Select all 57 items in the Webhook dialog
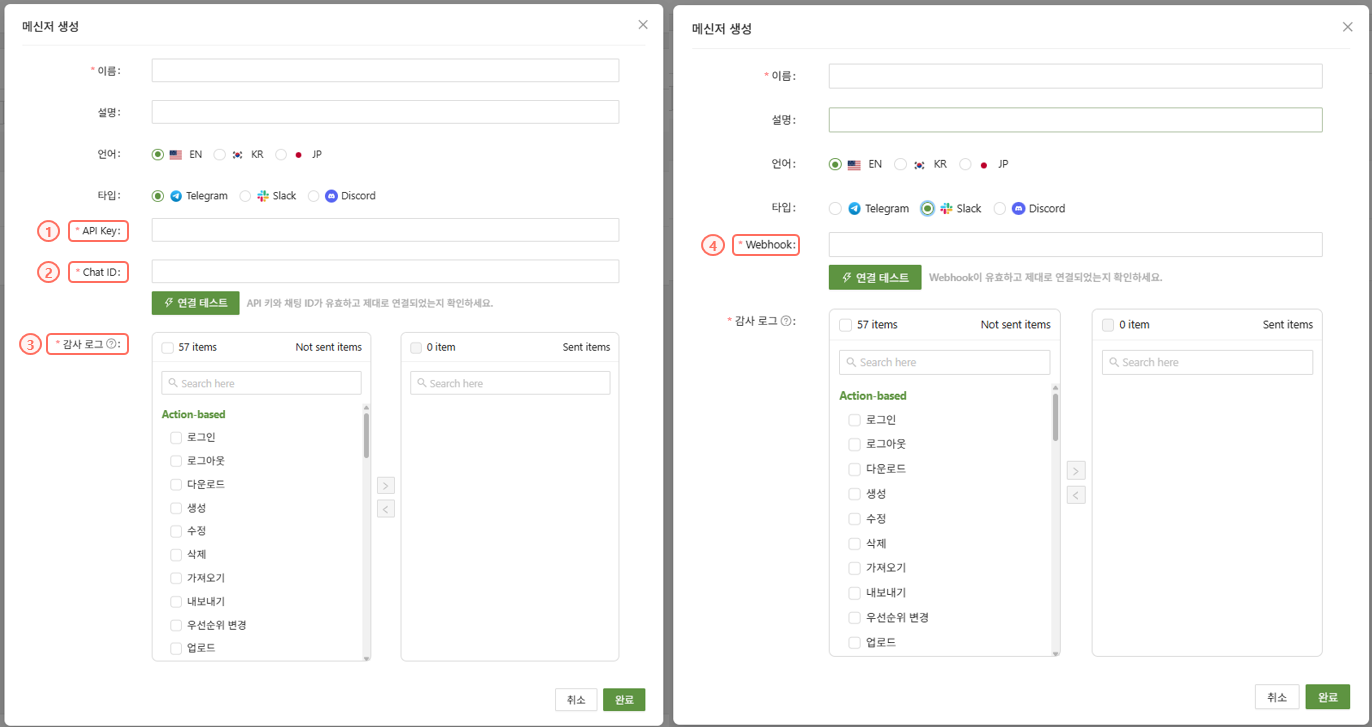The image size is (1372, 727). 846,325
